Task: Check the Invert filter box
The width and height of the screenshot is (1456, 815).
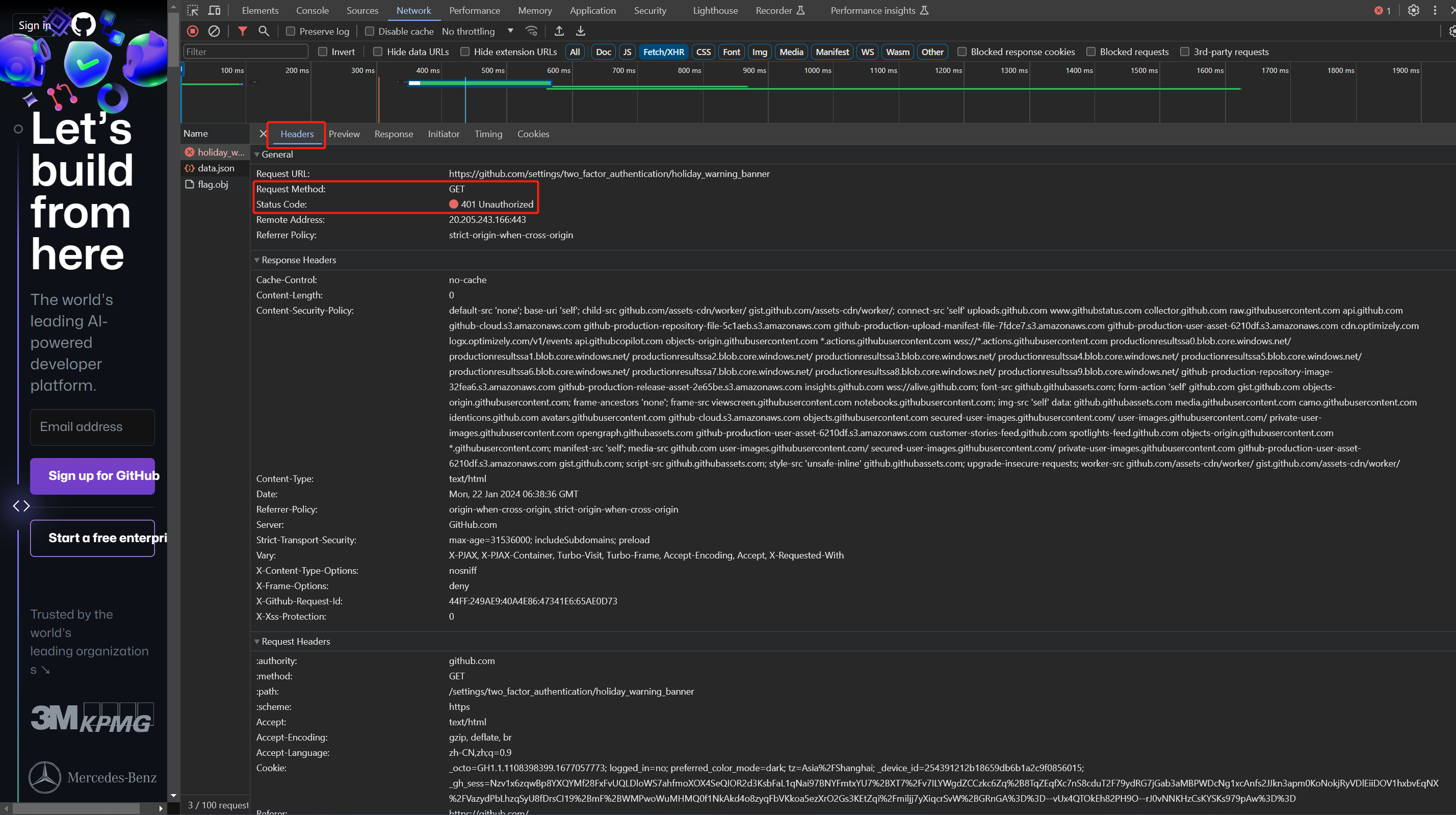Action: pos(323,52)
